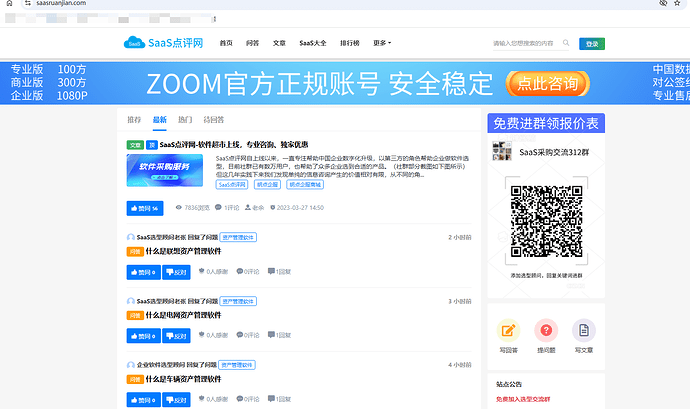Screen dimensions: 690x409
Task: Click 问答 badge beside 什么是车辆资产管理软件
Action: tap(135, 379)
